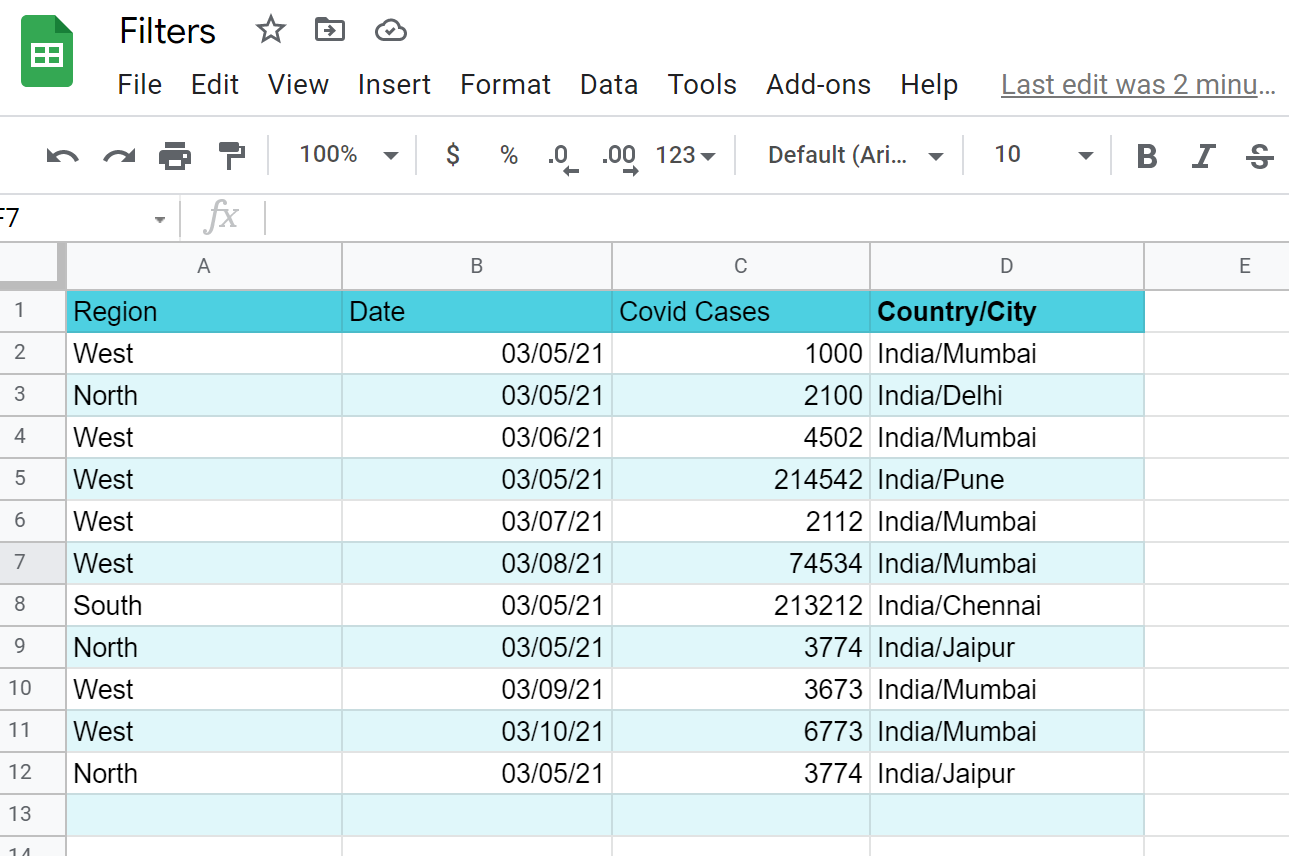Select the Country/City header cell
This screenshot has height=856, width=1289.
click(1006, 312)
